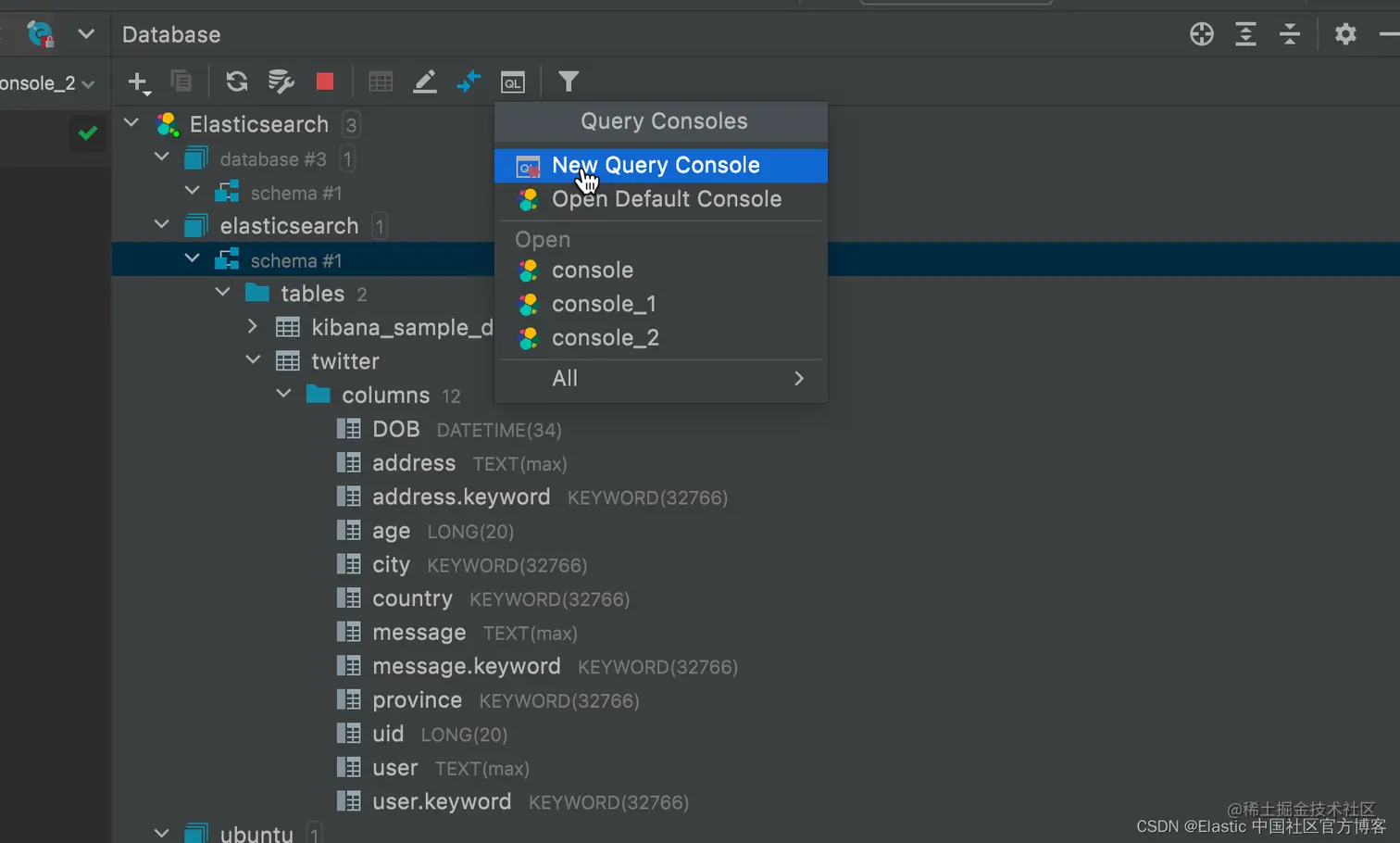1400x843 pixels.
Task: Select Open Default Console menu entry
Action: 666,198
